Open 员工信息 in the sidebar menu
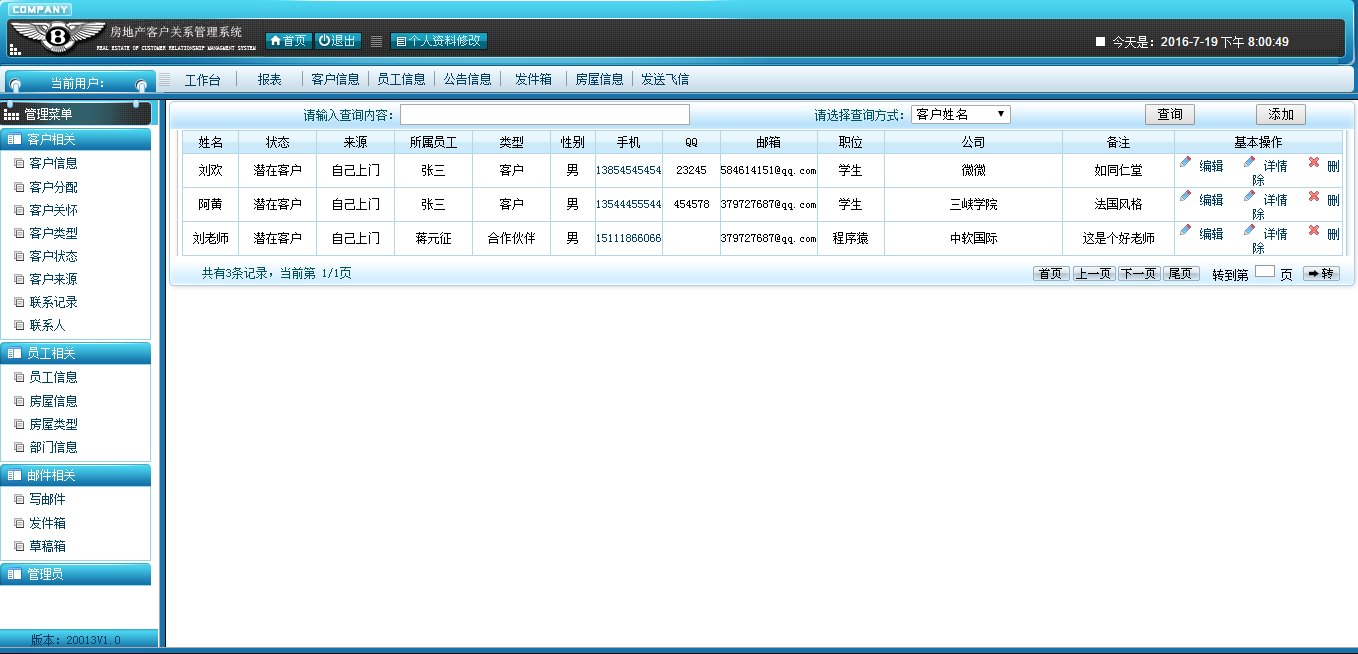 point(54,377)
